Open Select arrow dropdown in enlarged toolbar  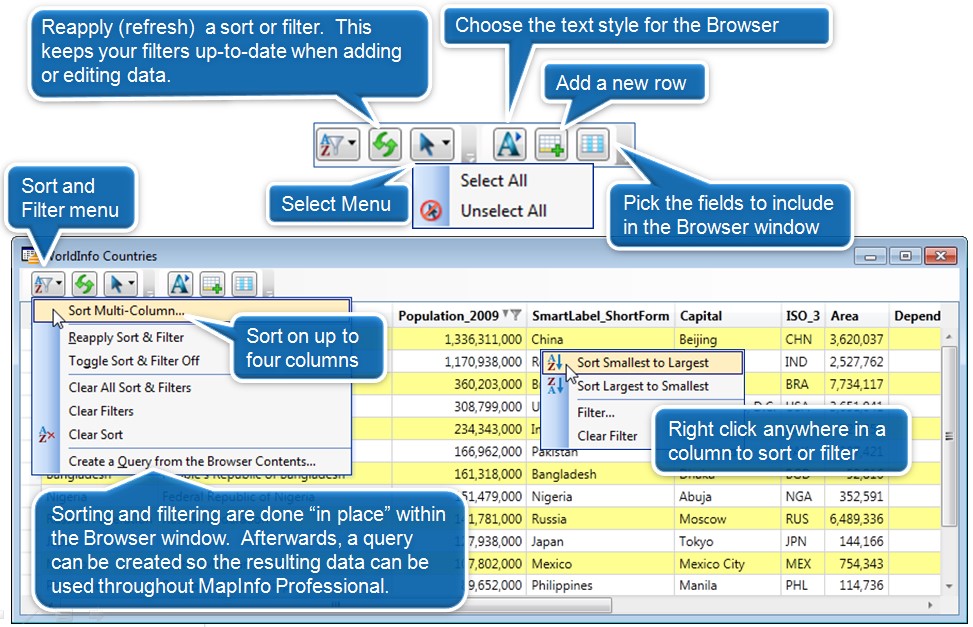point(433,144)
